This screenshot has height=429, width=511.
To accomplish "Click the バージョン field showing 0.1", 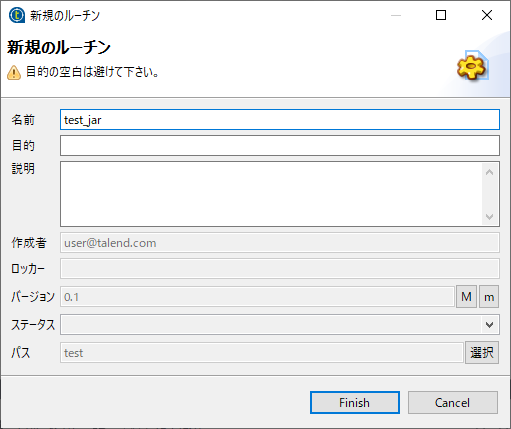I will [257, 297].
